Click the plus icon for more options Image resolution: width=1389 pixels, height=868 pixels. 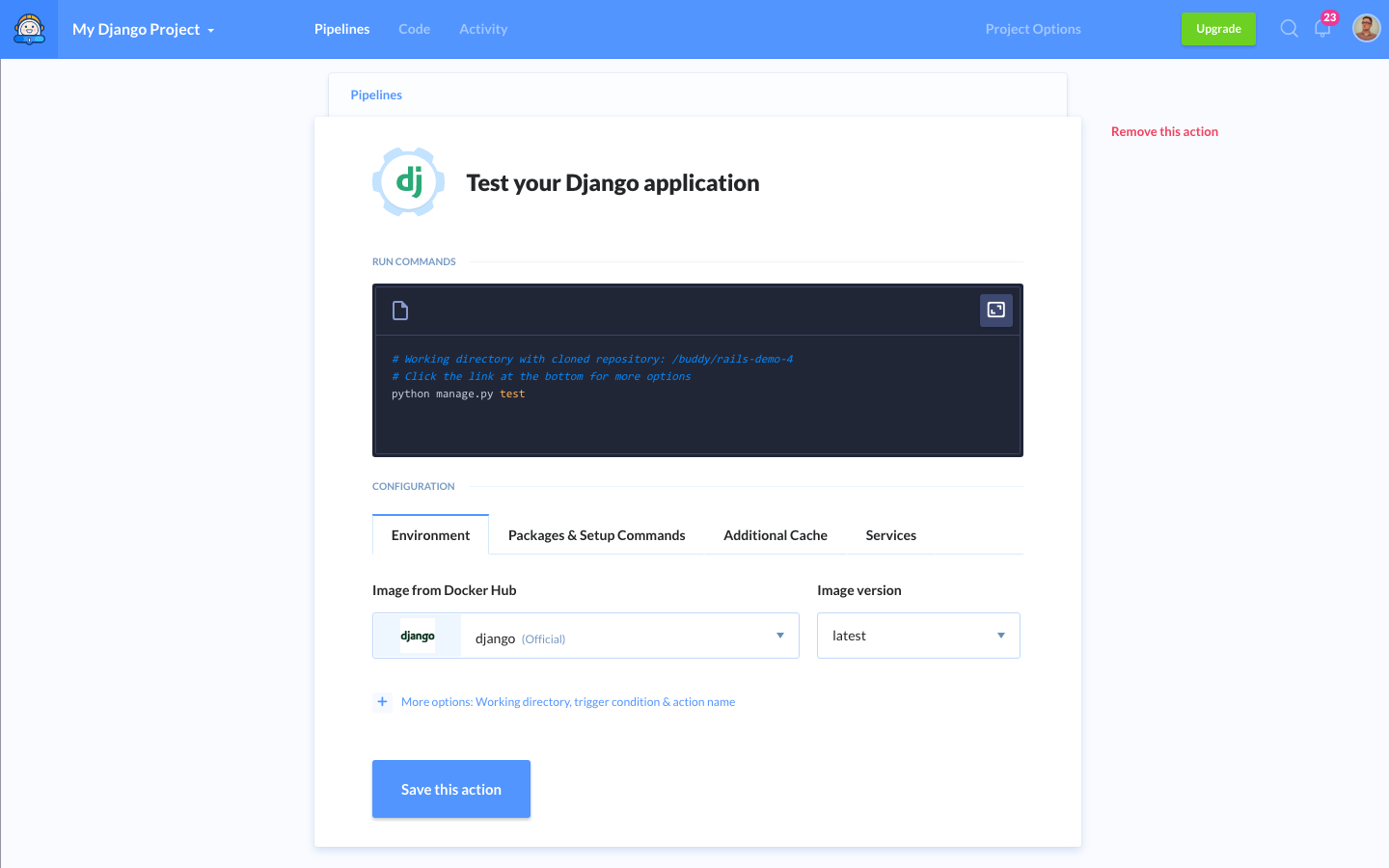tap(382, 701)
